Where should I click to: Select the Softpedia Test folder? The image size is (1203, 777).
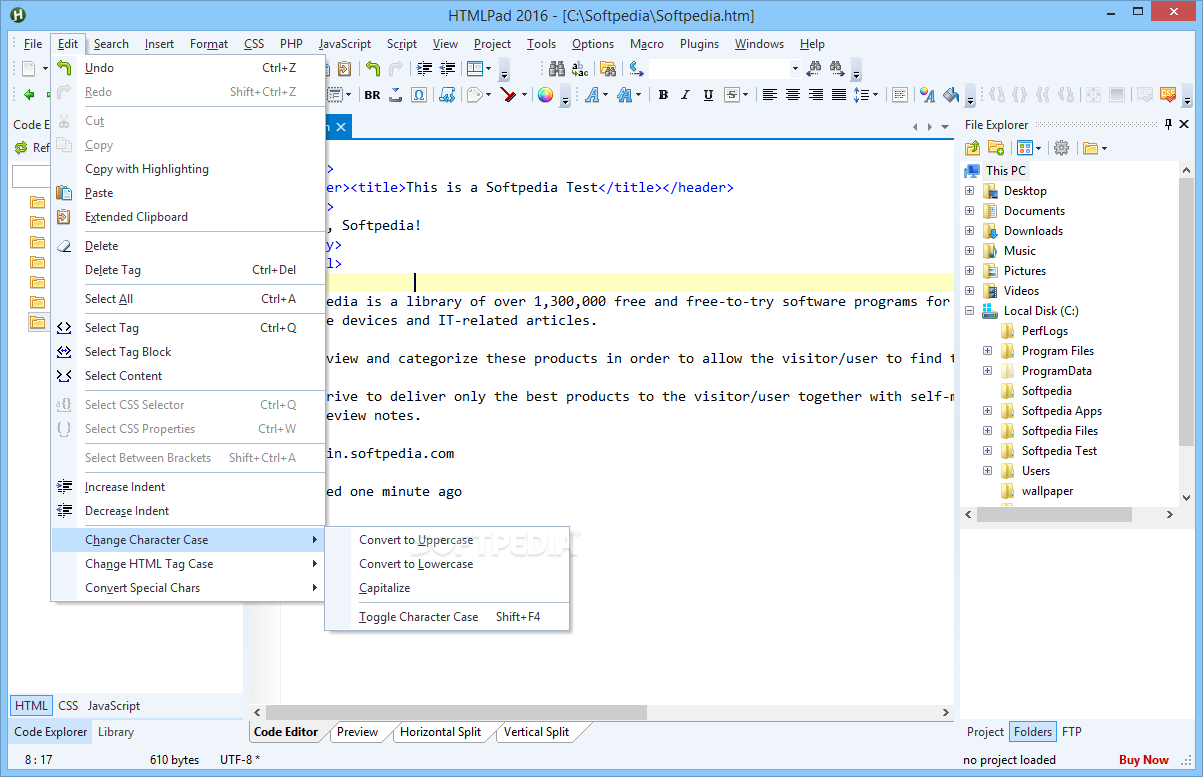click(1059, 451)
